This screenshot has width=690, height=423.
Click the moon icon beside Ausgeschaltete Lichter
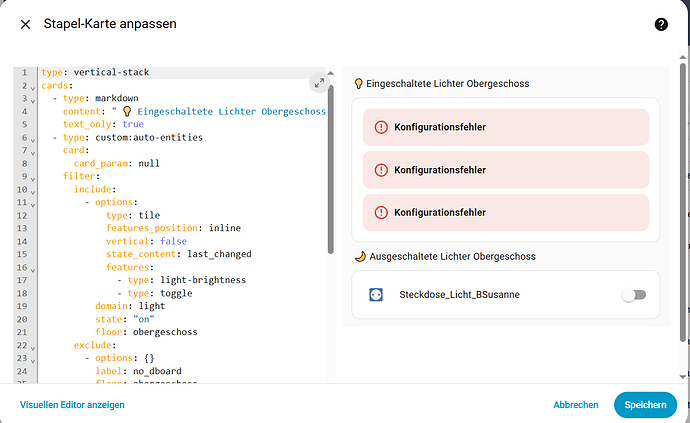(360, 257)
